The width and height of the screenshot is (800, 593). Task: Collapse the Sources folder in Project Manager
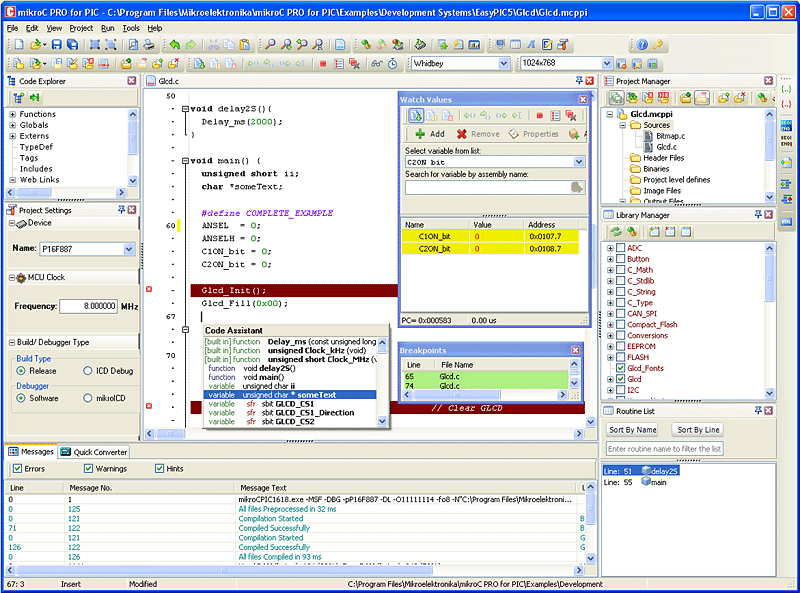622,125
